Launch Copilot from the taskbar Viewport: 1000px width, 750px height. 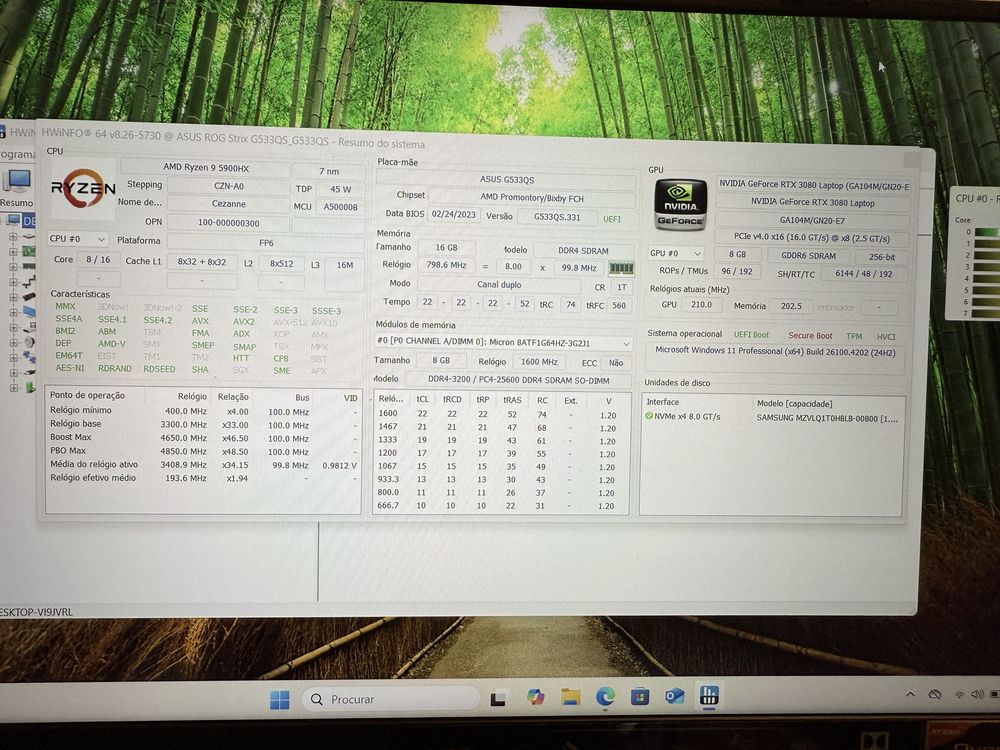[535, 697]
